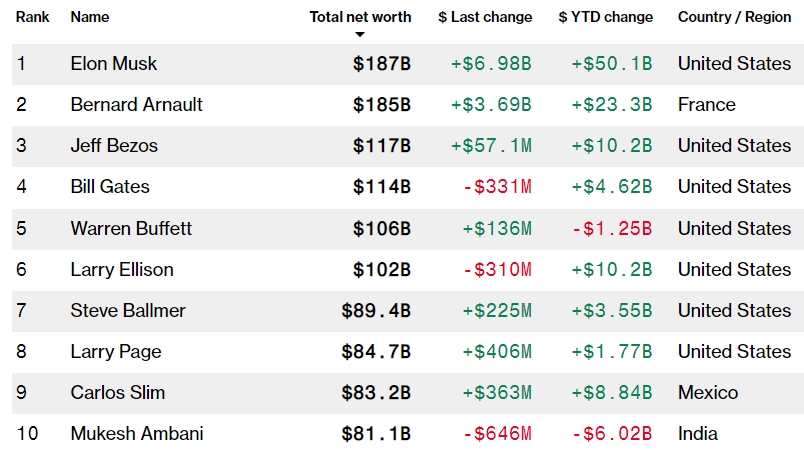Select Steve Ballmer in the list

pyautogui.click(x=128, y=311)
